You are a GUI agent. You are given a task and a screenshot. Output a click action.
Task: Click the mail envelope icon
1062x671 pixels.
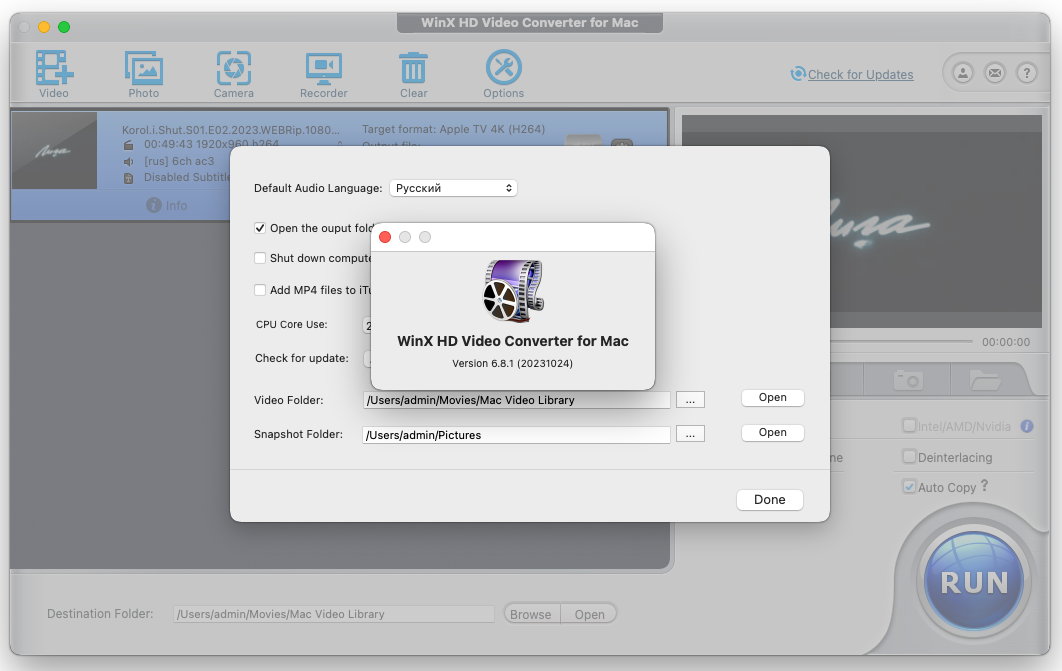tap(994, 72)
